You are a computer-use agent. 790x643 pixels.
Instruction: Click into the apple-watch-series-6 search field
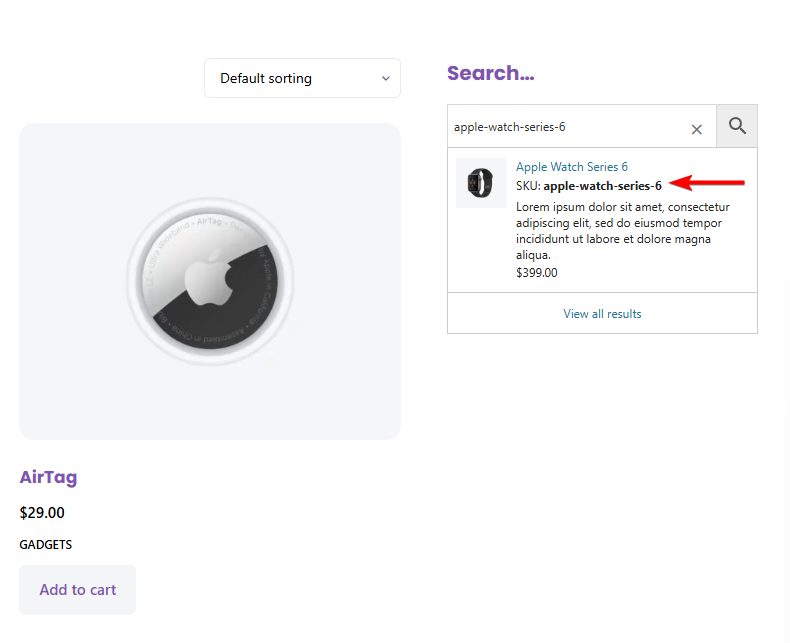(x=565, y=127)
